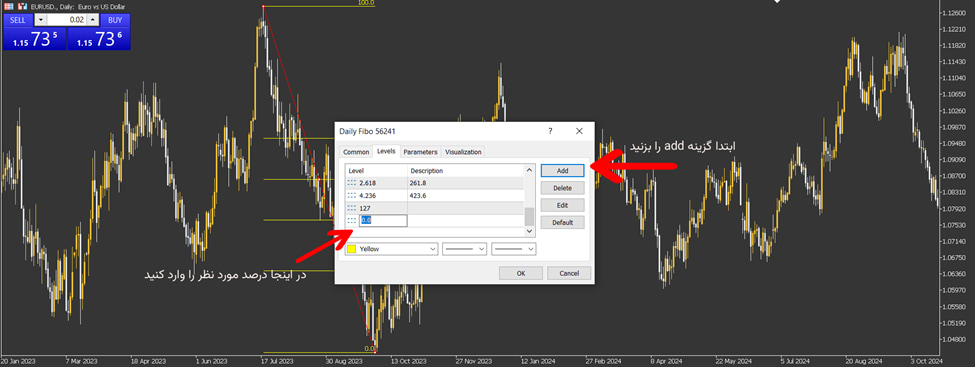Click the dialog help question mark

pyautogui.click(x=550, y=131)
